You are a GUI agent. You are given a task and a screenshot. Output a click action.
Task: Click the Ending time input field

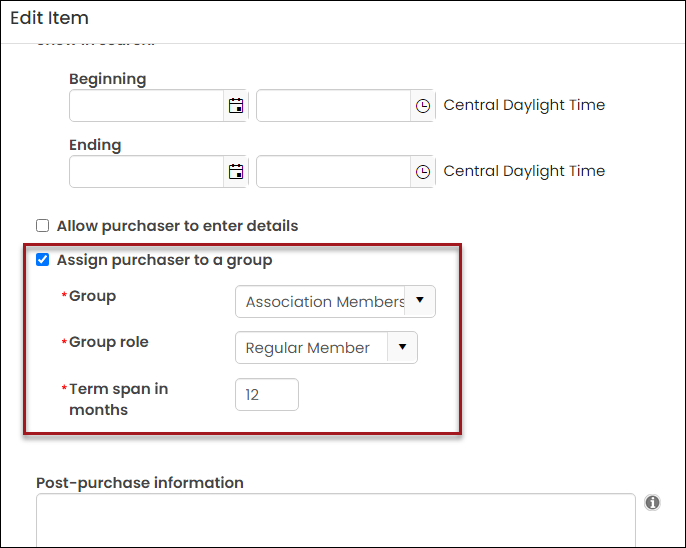333,171
